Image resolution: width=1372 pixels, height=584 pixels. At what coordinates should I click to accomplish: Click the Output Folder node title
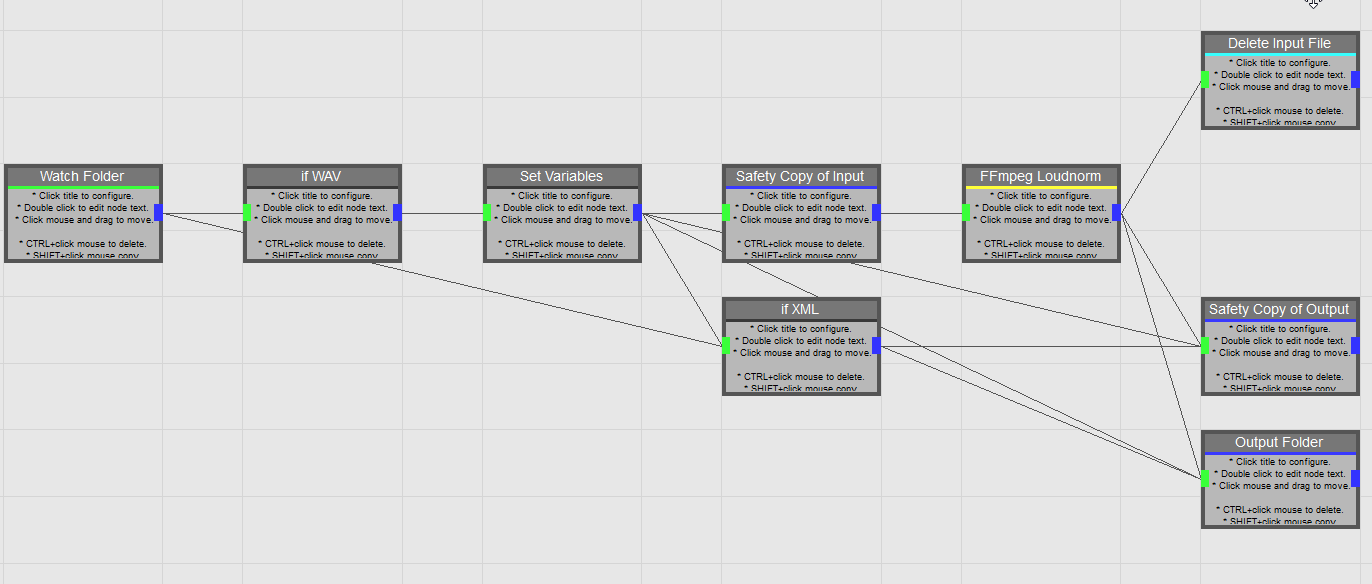1279,442
